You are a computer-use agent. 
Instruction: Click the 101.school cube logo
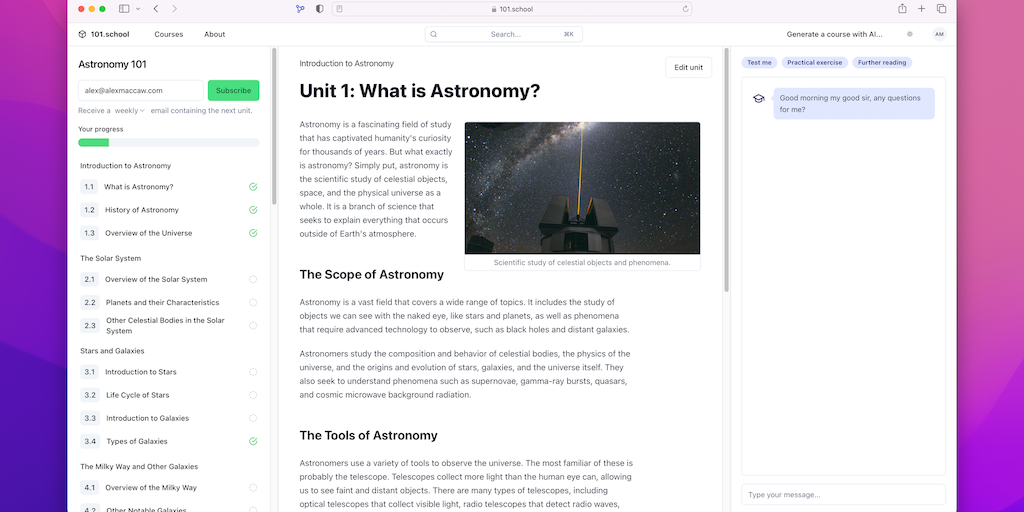pyautogui.click(x=82, y=34)
